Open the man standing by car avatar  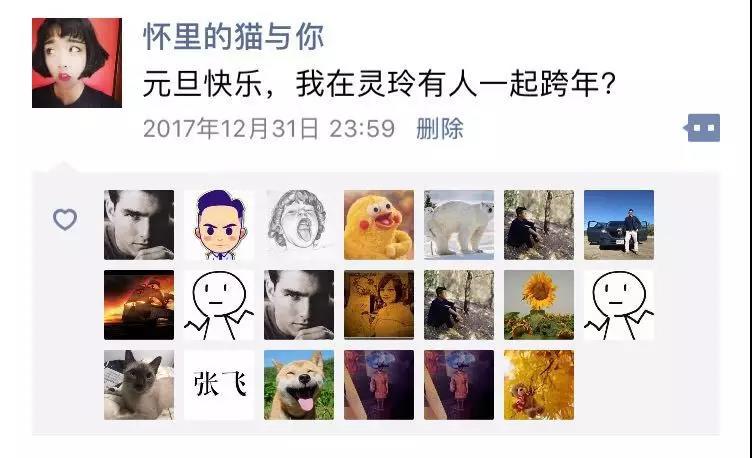coord(619,225)
